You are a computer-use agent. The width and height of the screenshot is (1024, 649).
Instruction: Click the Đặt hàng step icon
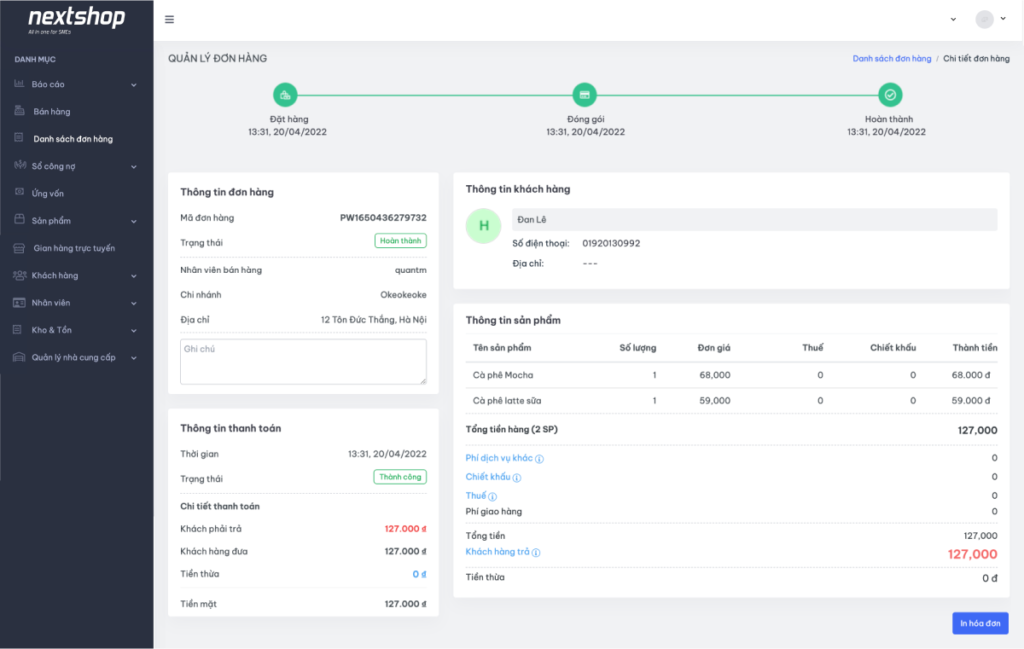click(x=286, y=95)
